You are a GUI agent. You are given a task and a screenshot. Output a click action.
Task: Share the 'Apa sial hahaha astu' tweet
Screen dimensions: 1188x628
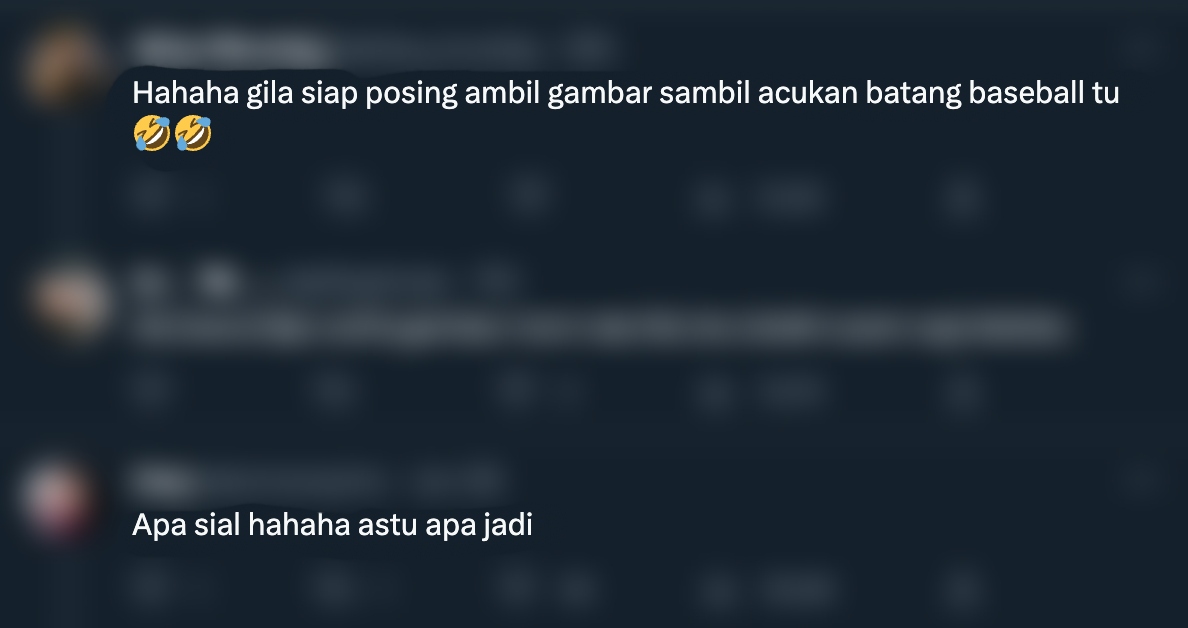pyautogui.click(x=963, y=588)
